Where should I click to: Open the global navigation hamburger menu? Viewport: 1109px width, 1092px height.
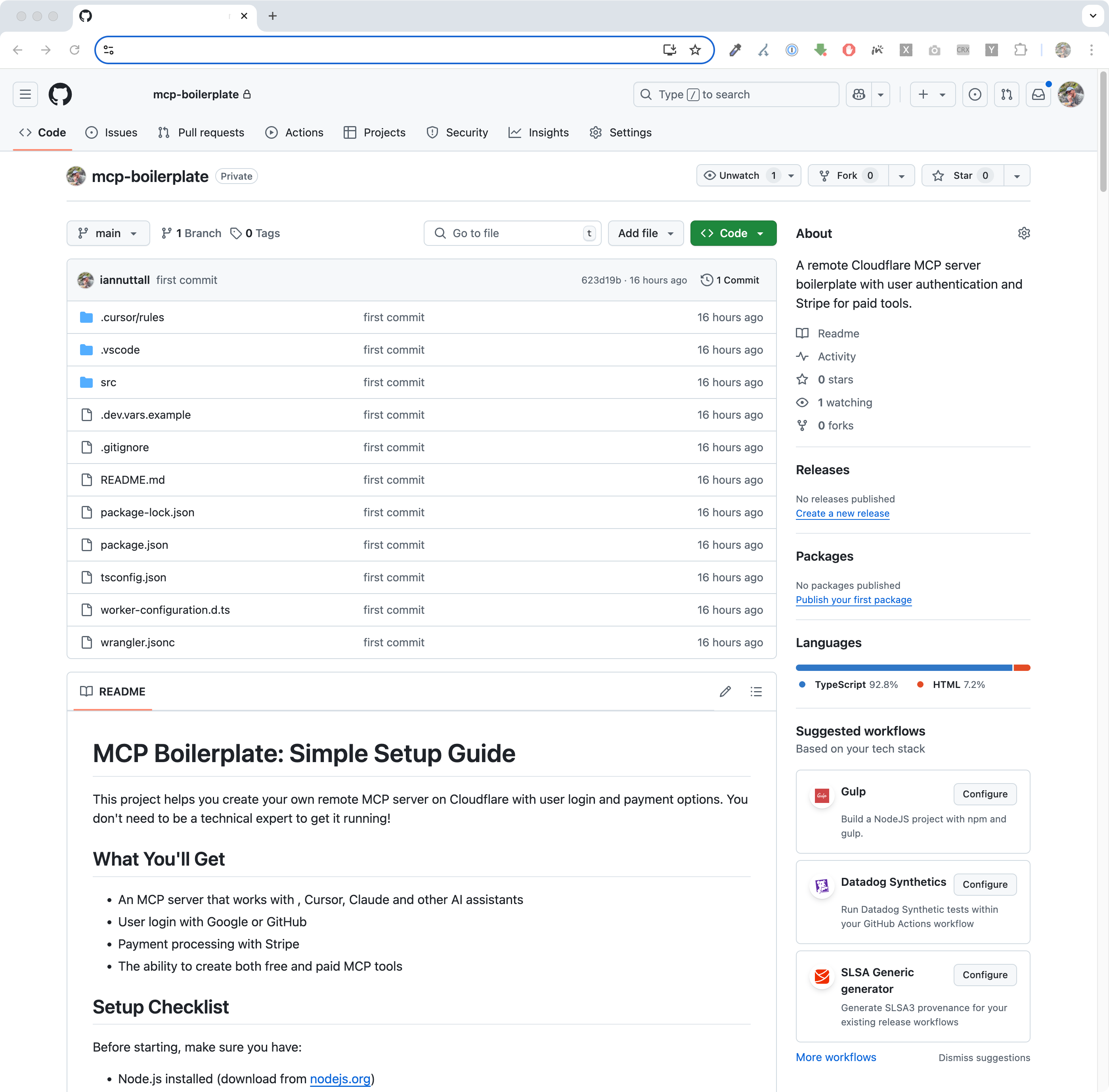click(x=25, y=94)
